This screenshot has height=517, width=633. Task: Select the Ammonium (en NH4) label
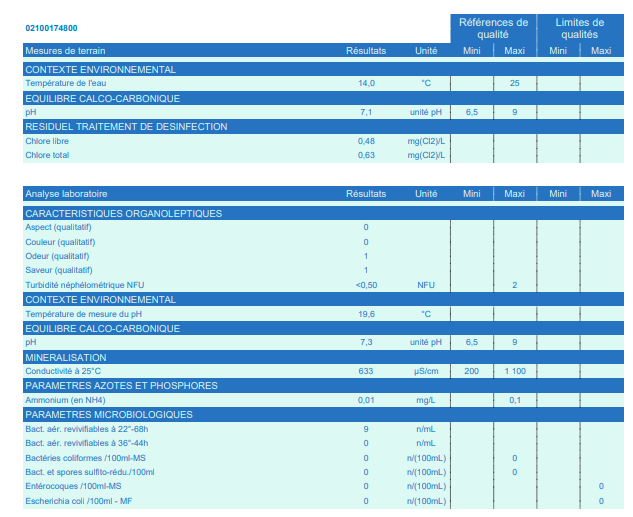pos(65,400)
